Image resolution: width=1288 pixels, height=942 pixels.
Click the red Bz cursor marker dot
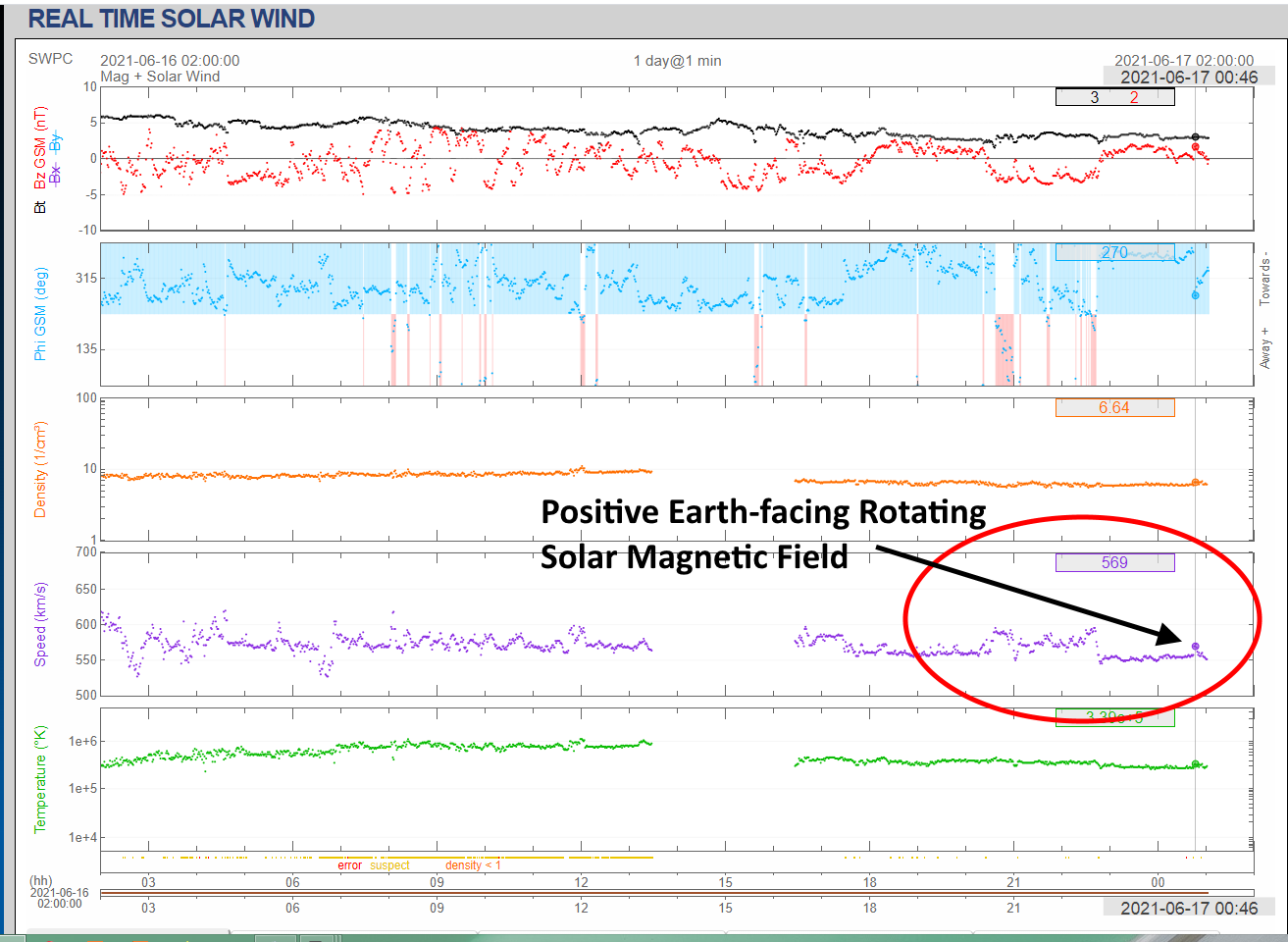pos(1195,147)
